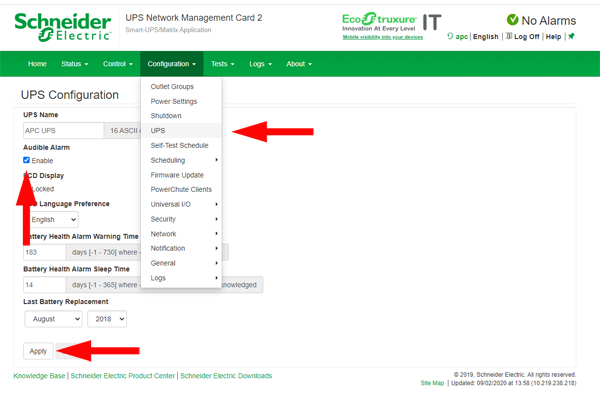This screenshot has height=399, width=600.
Task: Go to the Home page
Action: 37,64
